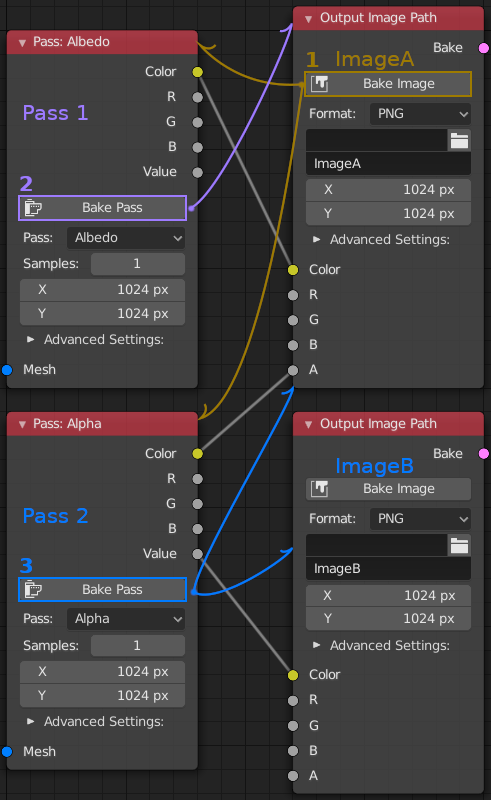Click the Samples field in Pass: Alpha

tap(138, 645)
